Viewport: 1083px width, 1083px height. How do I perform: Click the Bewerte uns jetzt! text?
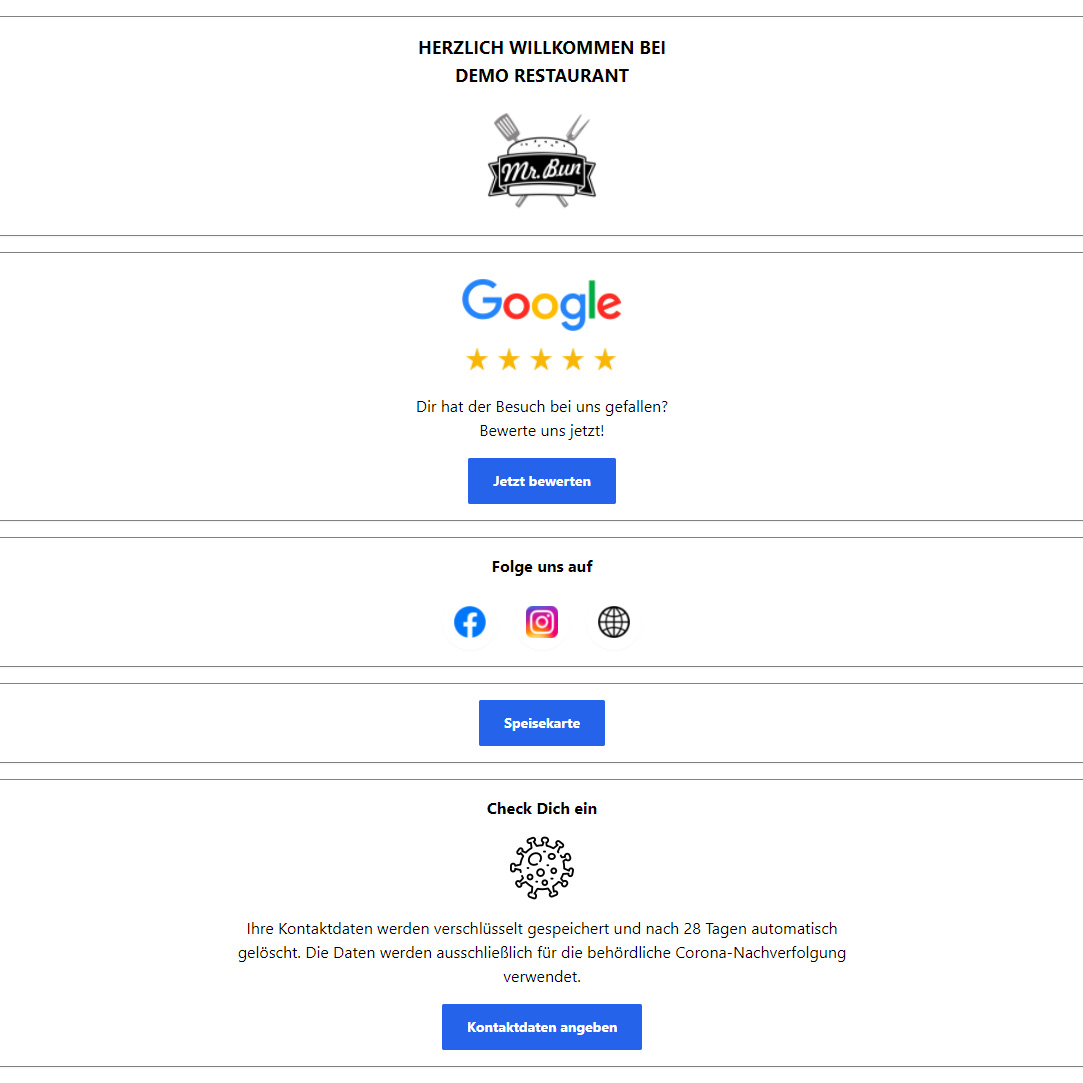tap(542, 431)
